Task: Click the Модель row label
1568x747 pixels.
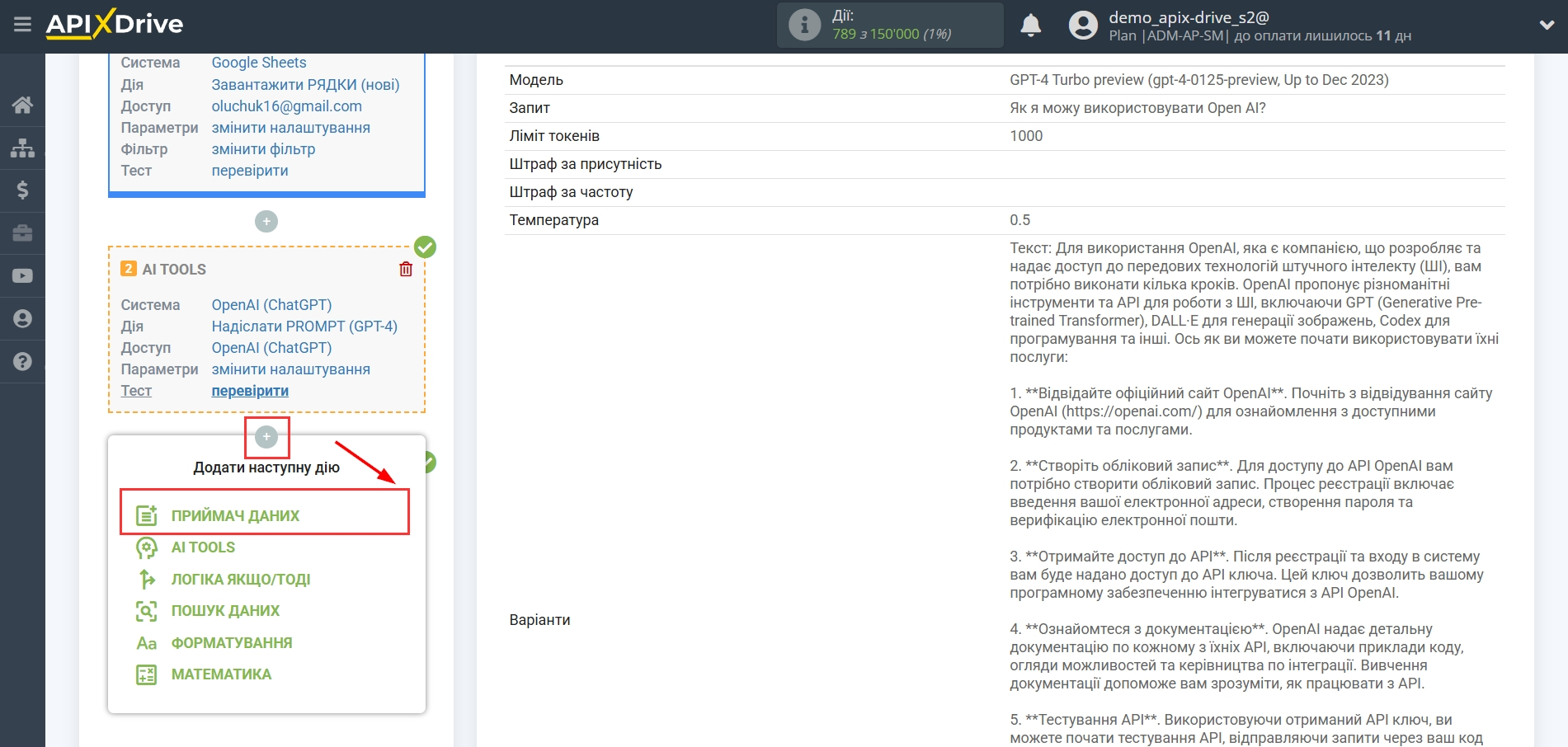Action: [x=536, y=80]
